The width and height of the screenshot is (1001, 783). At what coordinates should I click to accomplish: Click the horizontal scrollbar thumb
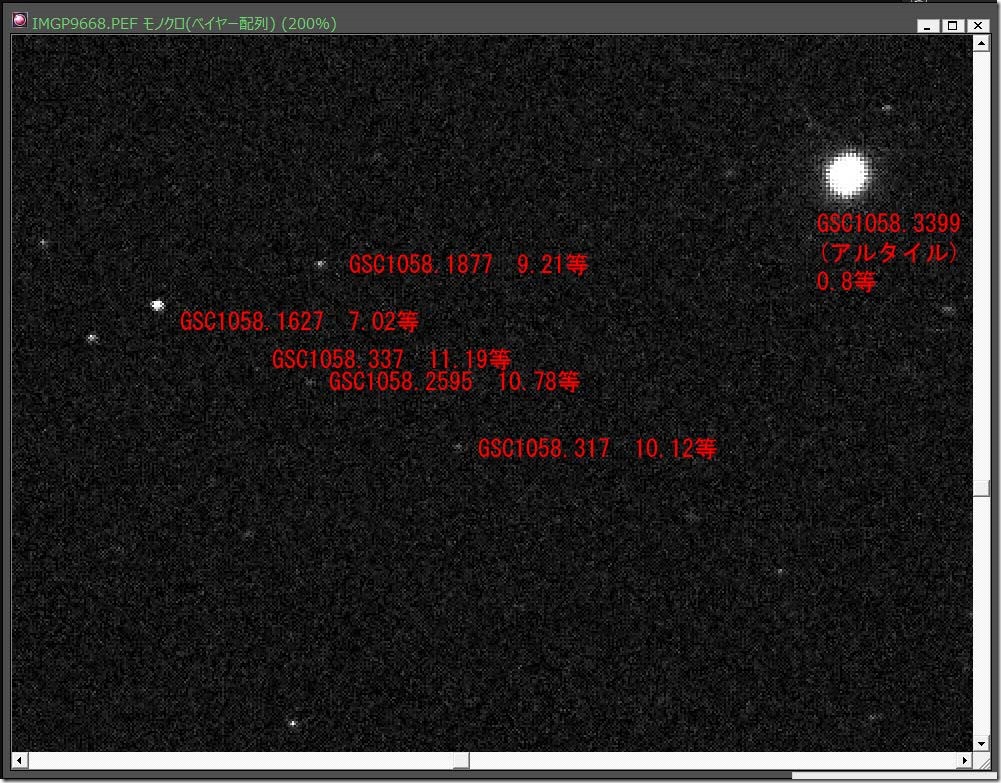pyautogui.click(x=461, y=760)
